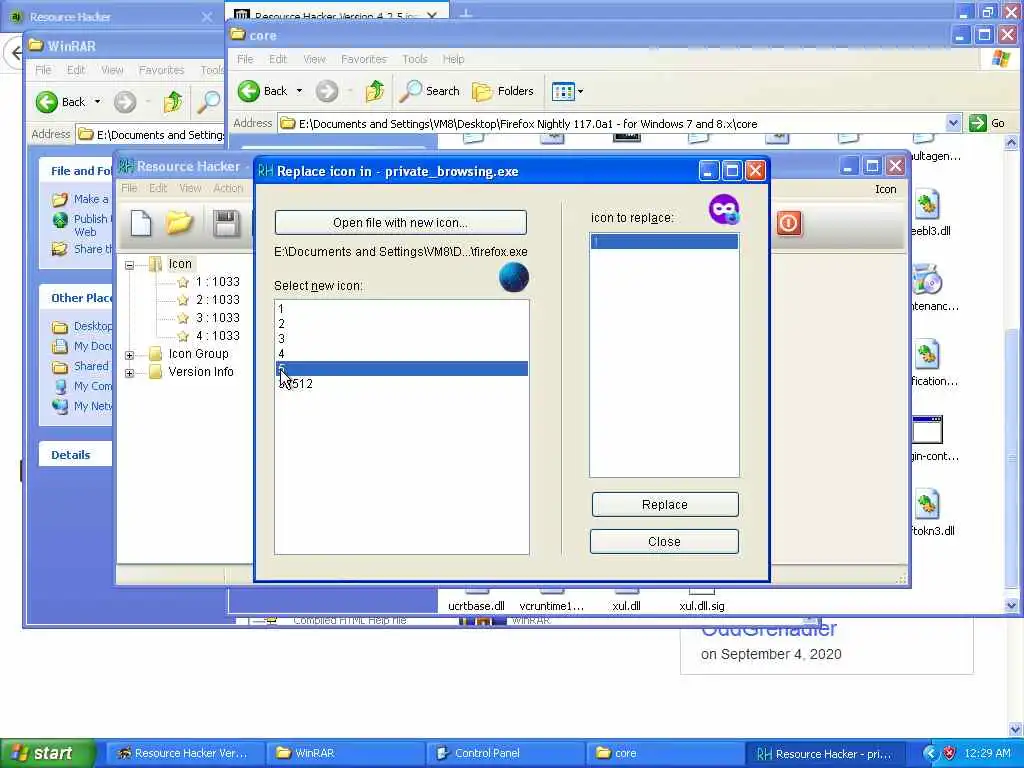Open address bar dropdown in core window
The width and height of the screenshot is (1024, 768).
coord(953,123)
